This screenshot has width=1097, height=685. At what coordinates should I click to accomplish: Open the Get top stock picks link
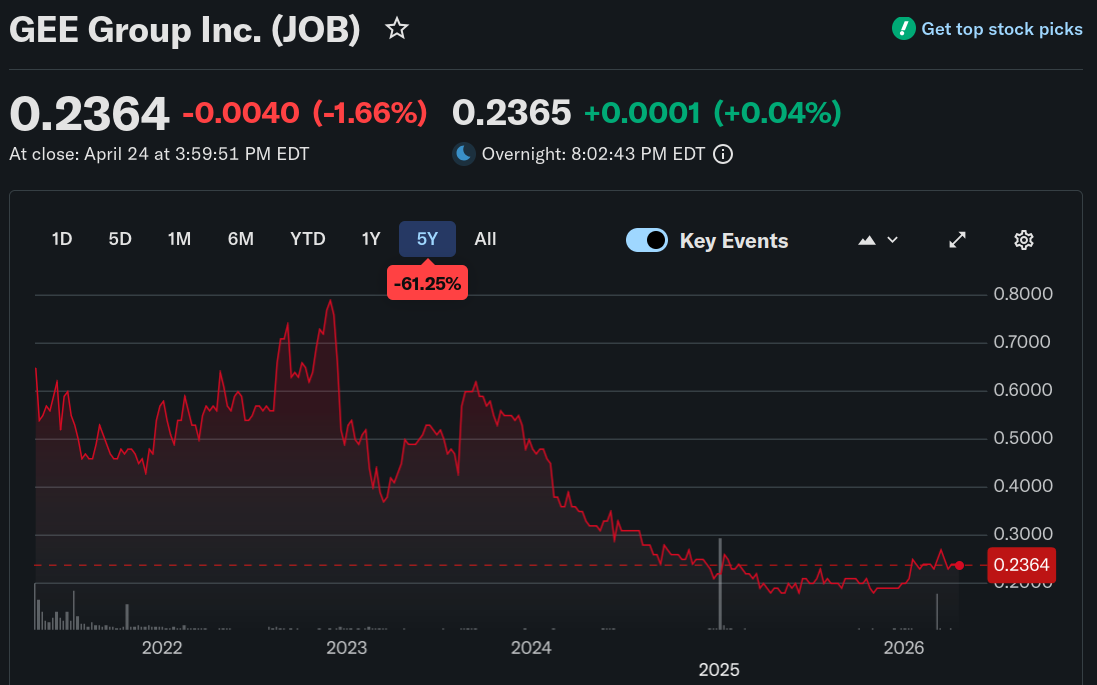point(1001,29)
